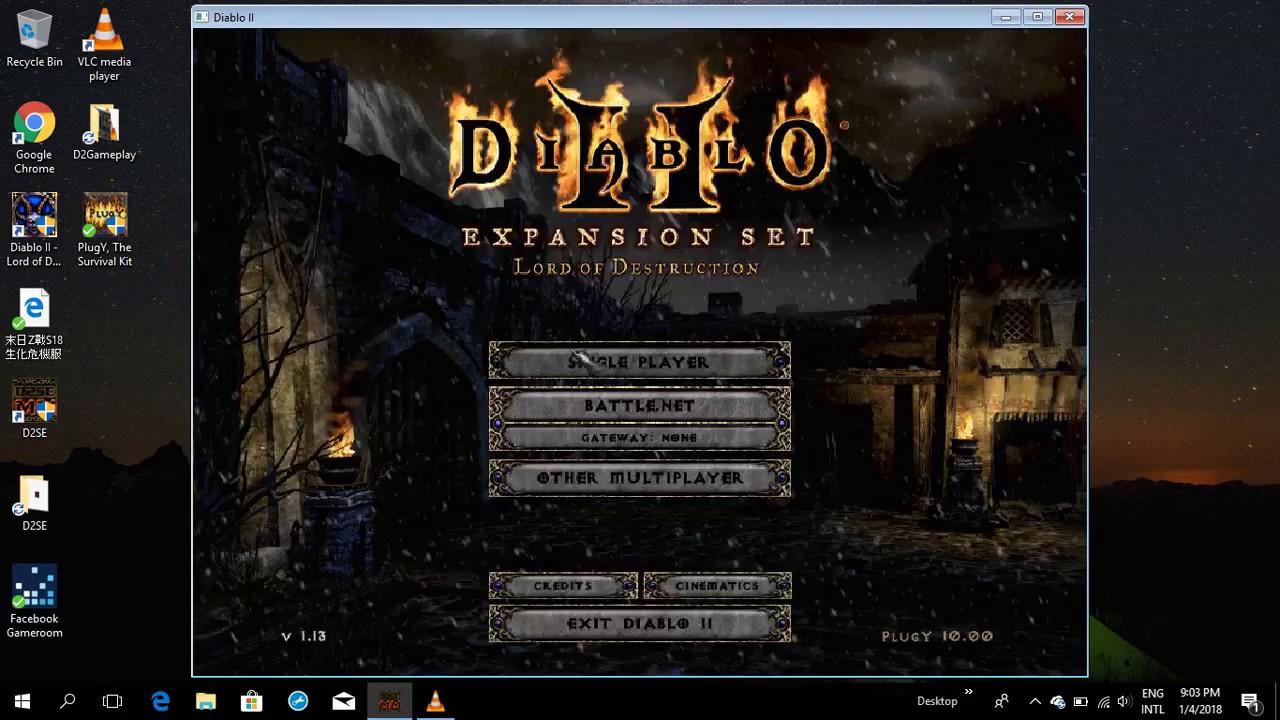This screenshot has width=1280, height=720.
Task: Select the Edge shortcut with Chinese label
Action: (x=34, y=325)
